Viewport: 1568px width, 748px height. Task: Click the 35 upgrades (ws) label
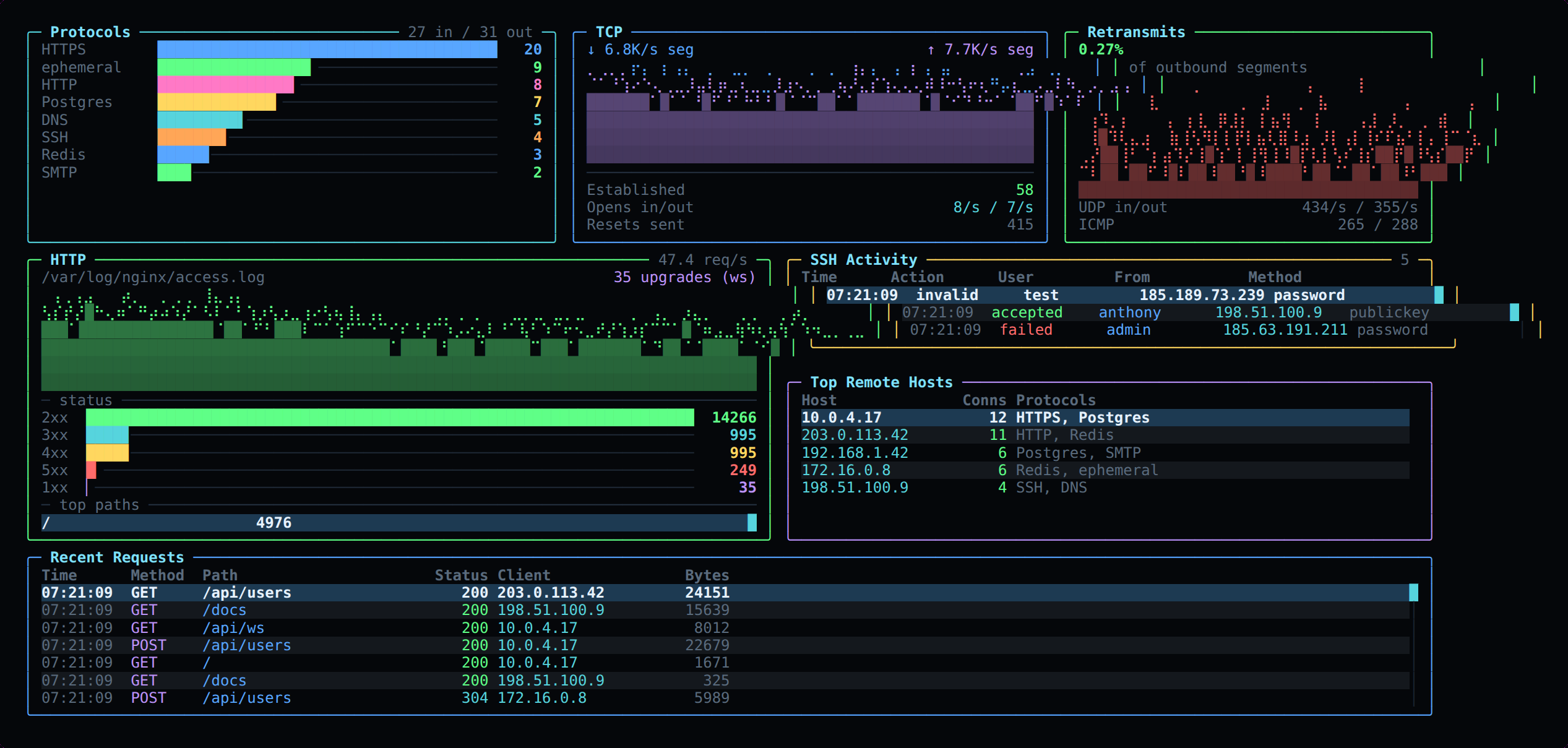coord(685,277)
